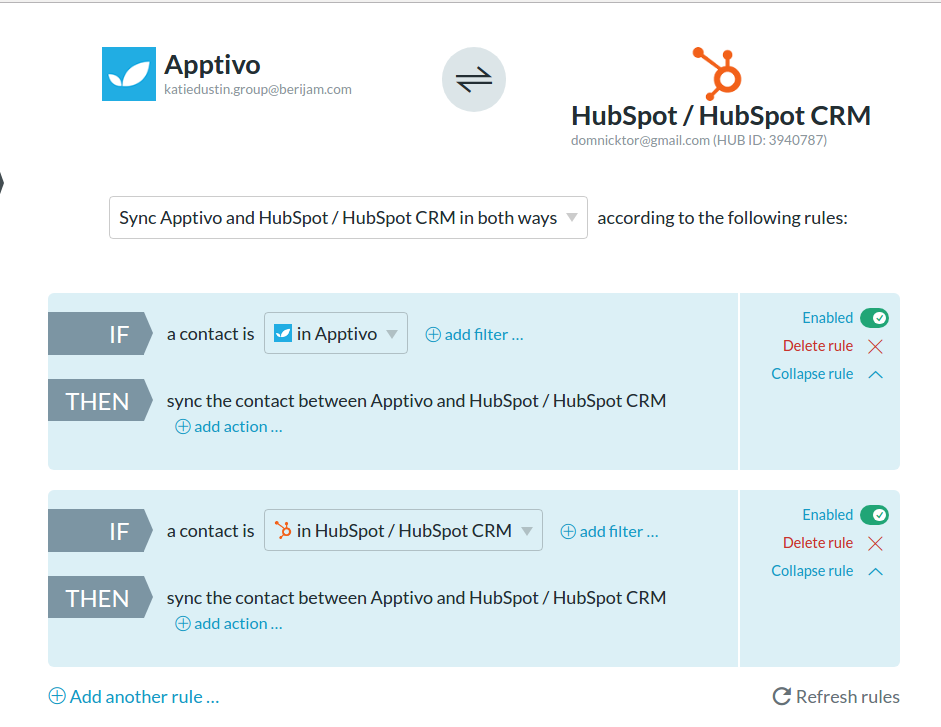The image size is (941, 727).
Task: Click the red X of the first Delete rule
Action: 876,346
